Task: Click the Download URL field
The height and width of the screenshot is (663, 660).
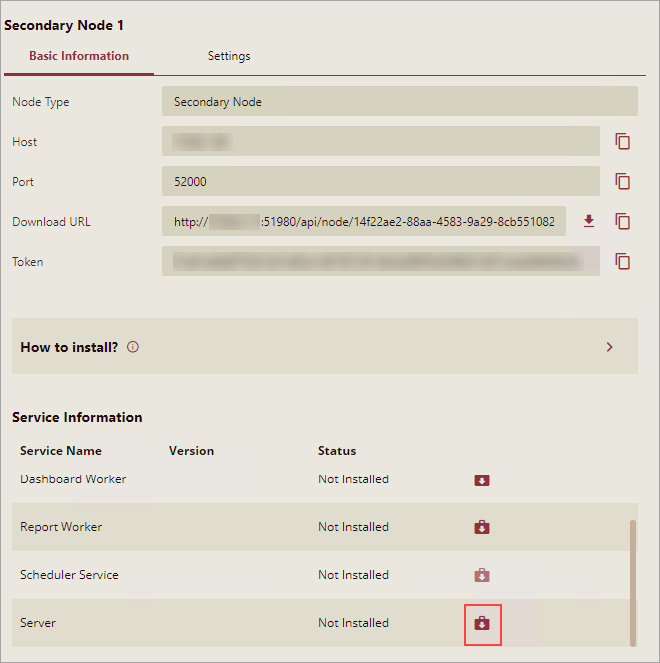Action: tap(364, 221)
